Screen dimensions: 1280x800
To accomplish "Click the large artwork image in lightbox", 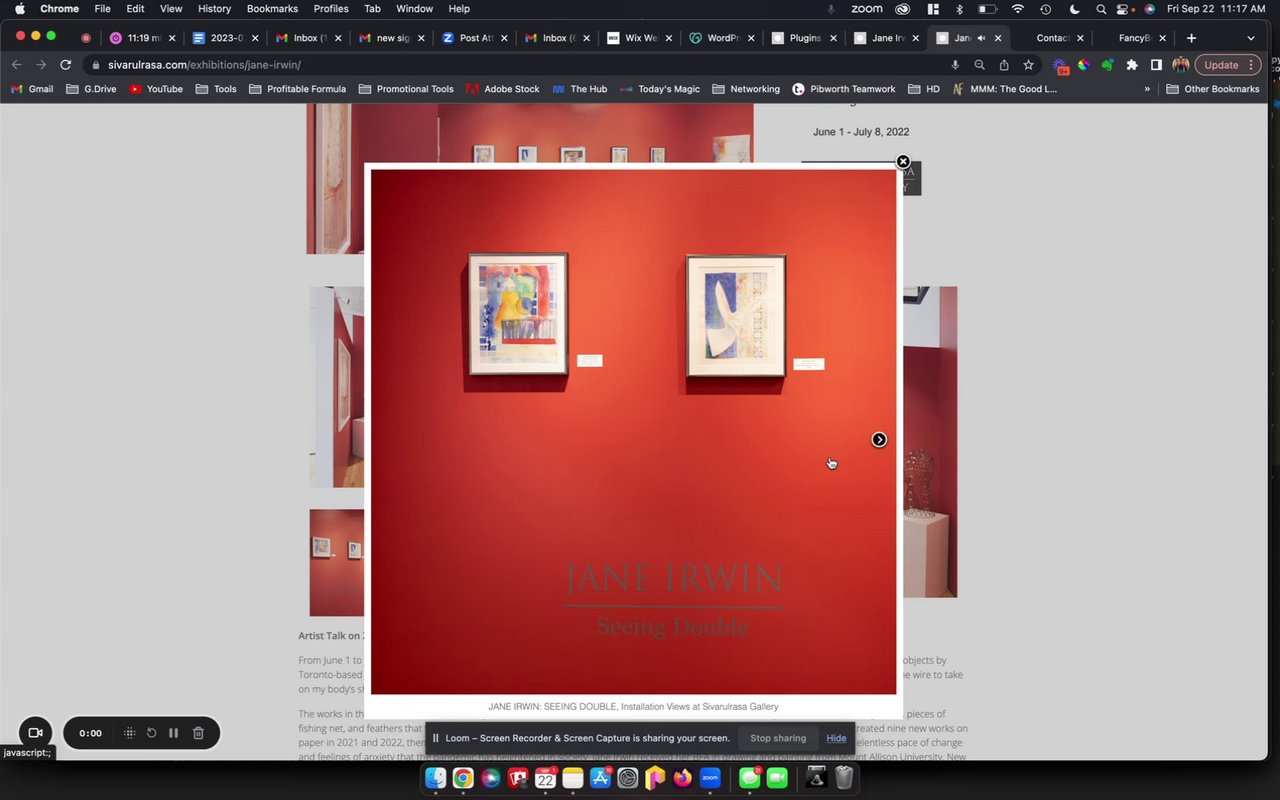I will point(634,432).
